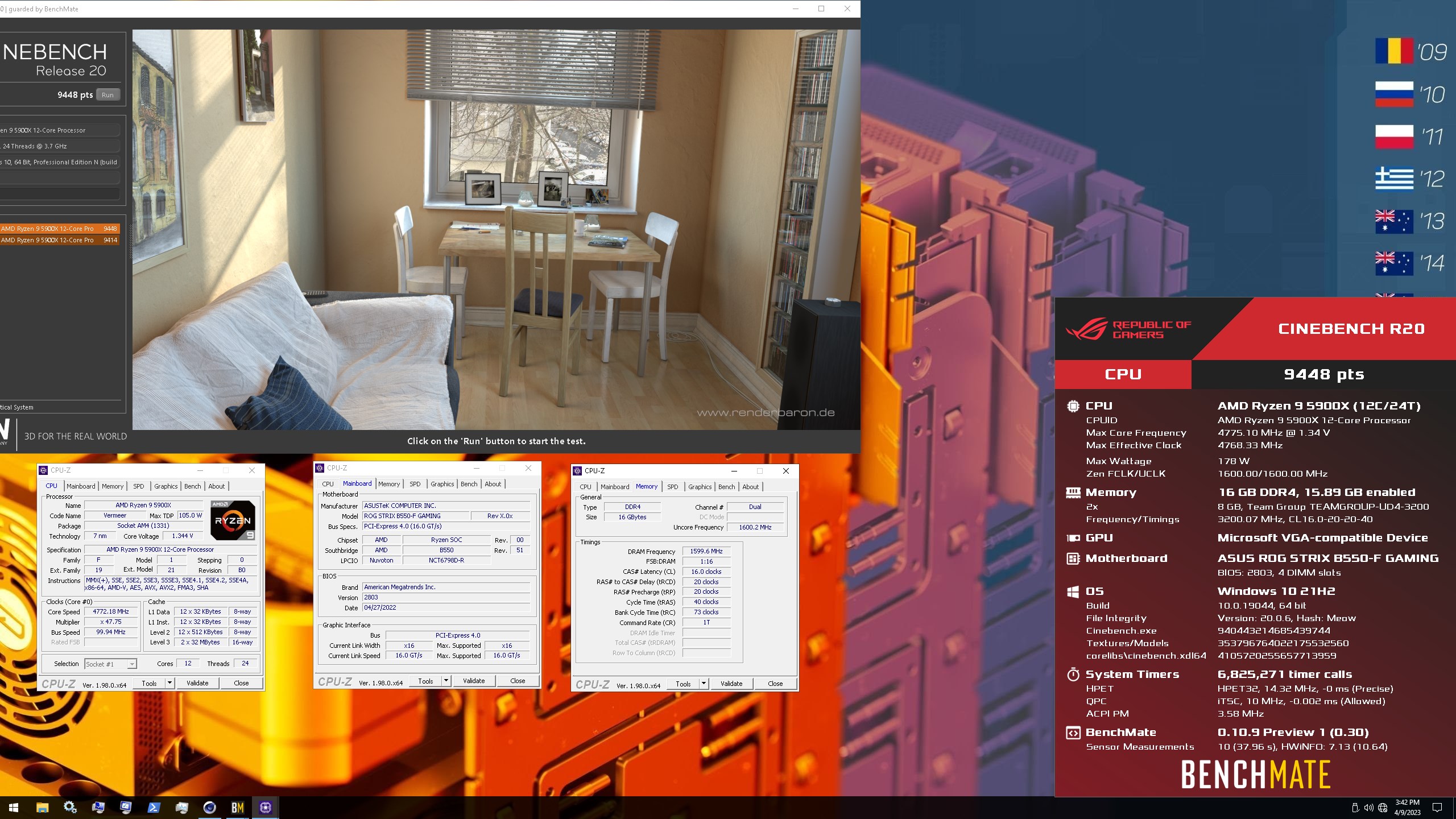Click the Ryzen 9 logo in CPU-Z
Viewport: 1456px width, 819px height.
coord(233,520)
